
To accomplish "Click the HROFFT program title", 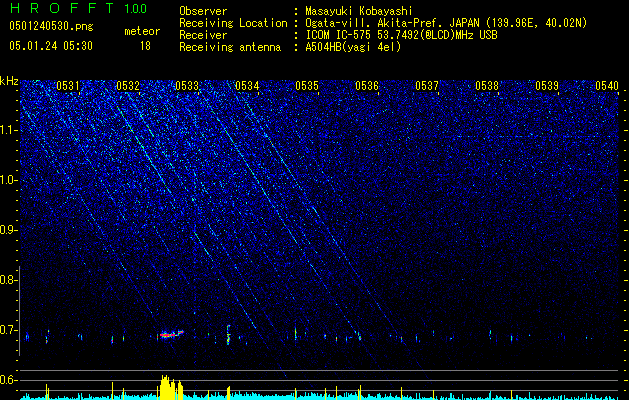I will coord(61,8).
